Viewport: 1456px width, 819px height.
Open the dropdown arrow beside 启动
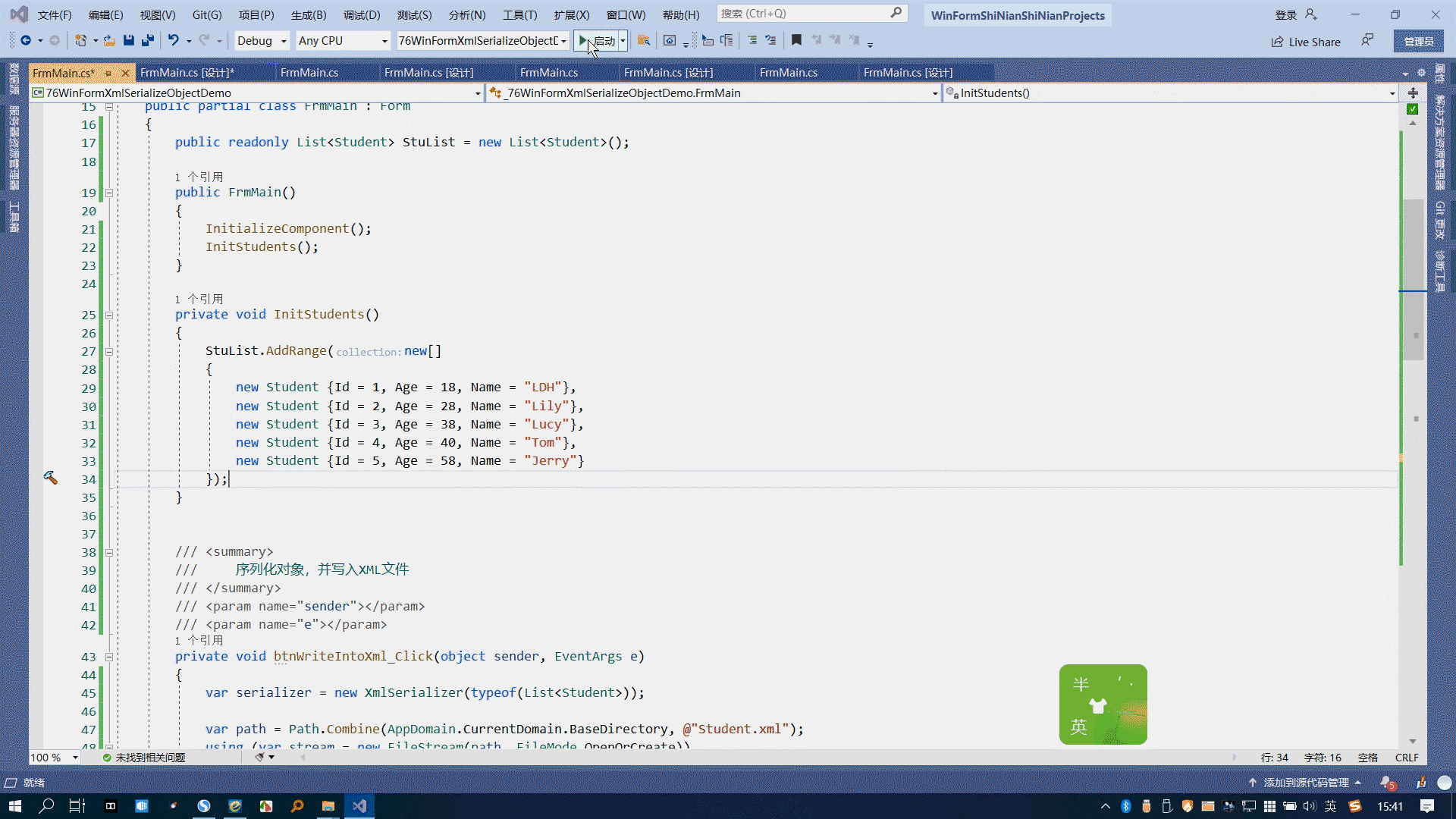click(623, 41)
